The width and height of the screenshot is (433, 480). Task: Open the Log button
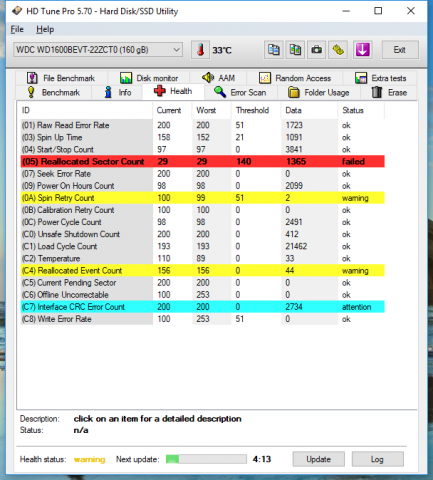[378, 459]
